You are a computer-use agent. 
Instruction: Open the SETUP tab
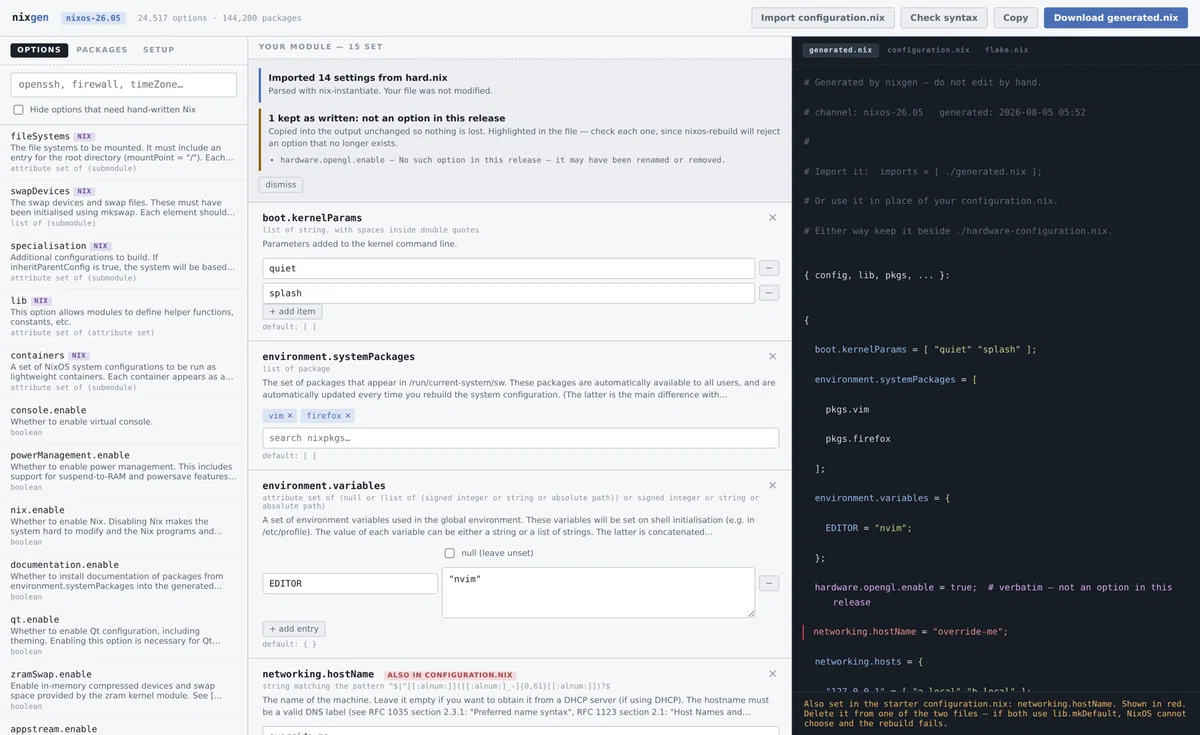coord(158,50)
